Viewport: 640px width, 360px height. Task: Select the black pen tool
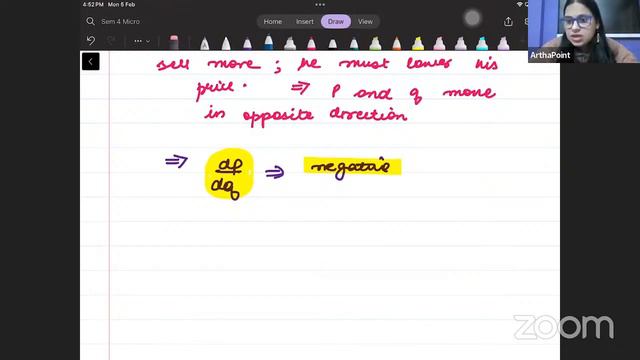click(333, 43)
